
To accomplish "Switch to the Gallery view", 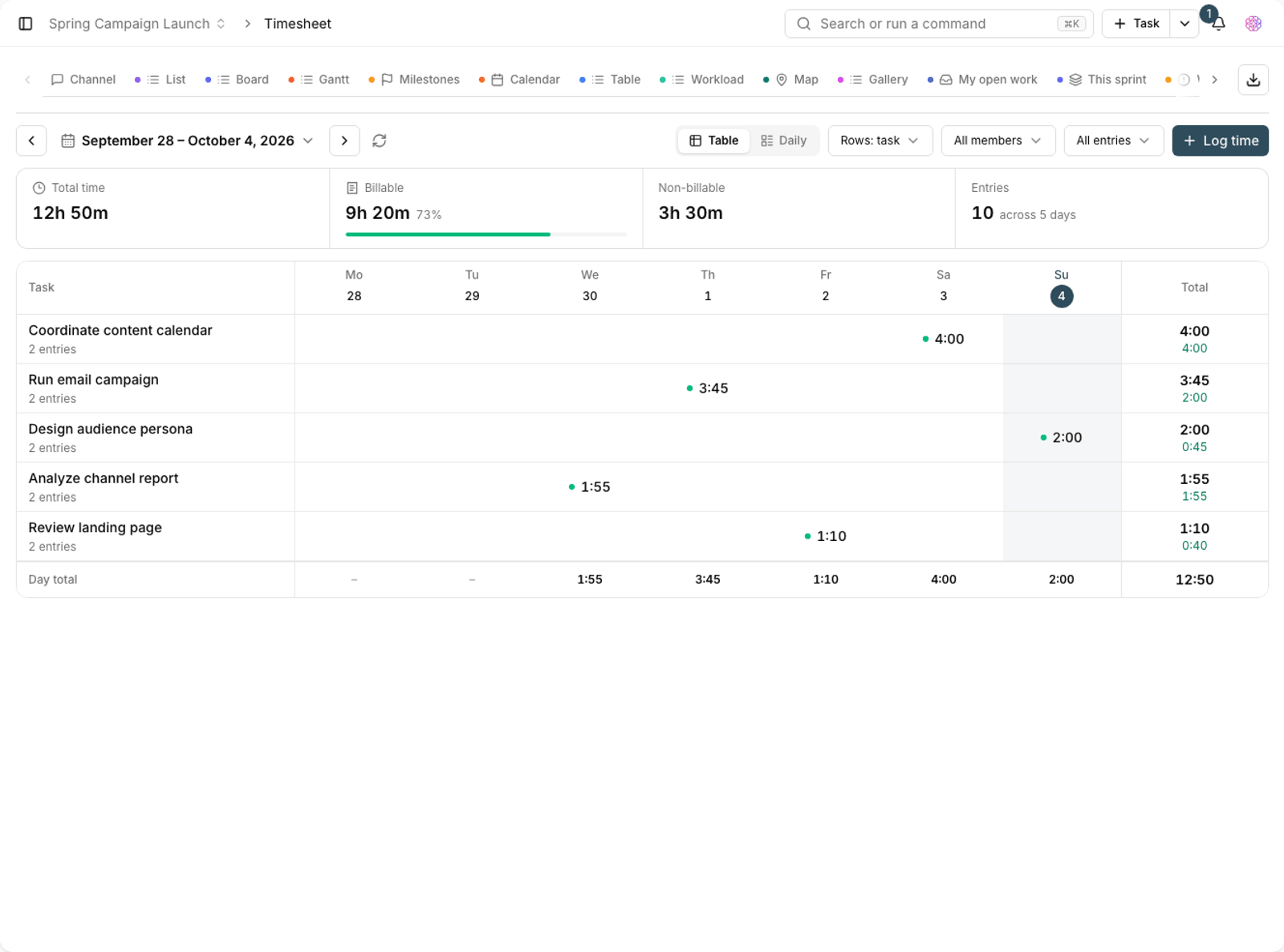I will tap(872, 79).
